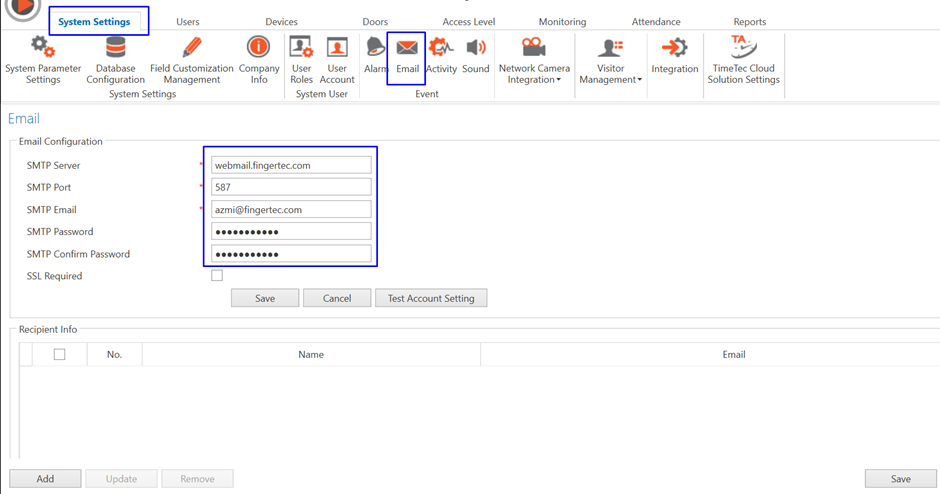Click bottom-right Save button
The height and width of the screenshot is (494, 940).
click(900, 478)
